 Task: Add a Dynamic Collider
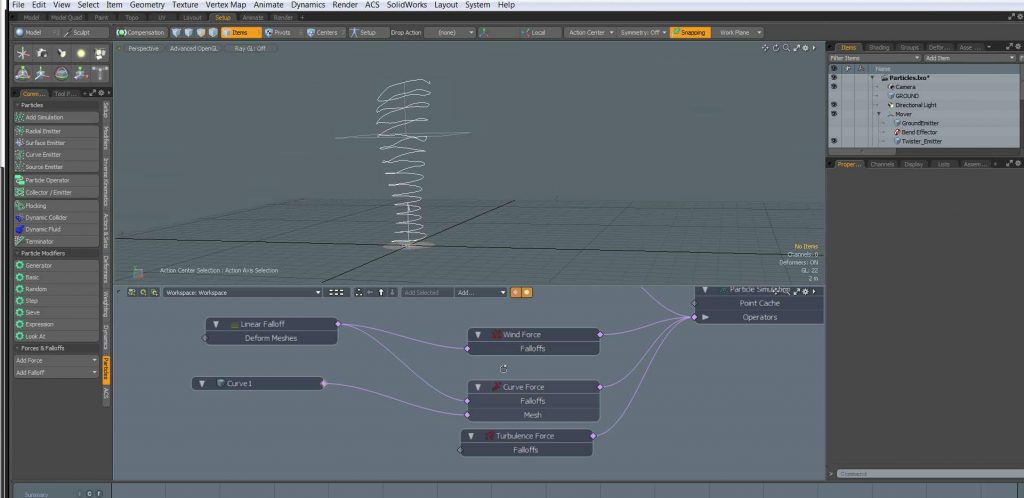(56, 217)
